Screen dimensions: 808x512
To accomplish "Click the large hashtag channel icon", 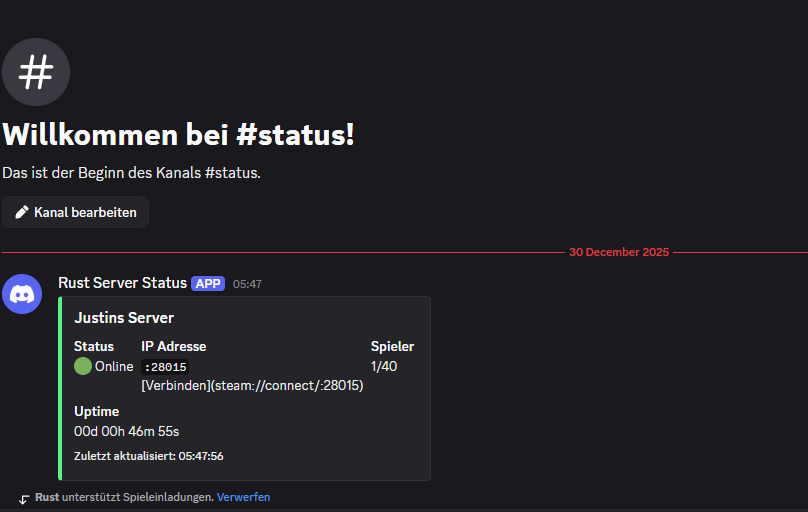I will (x=36, y=72).
